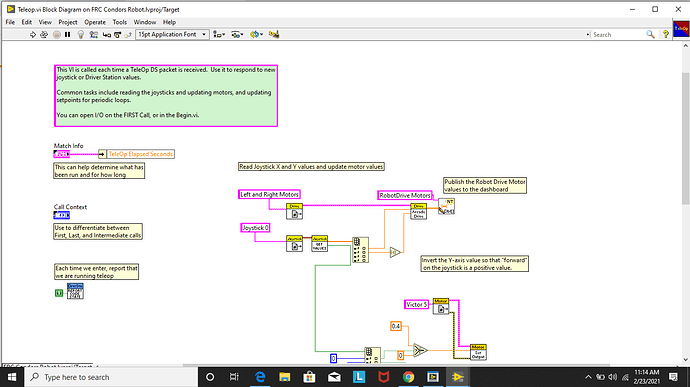Open Microsoft Edge from taskbar
This screenshot has width=690, height=387.
[x=261, y=377]
